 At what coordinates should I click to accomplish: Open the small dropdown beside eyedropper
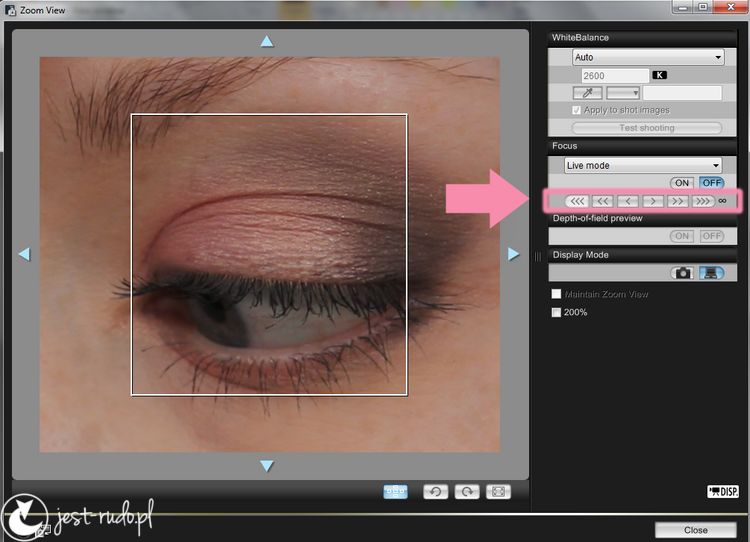point(623,93)
